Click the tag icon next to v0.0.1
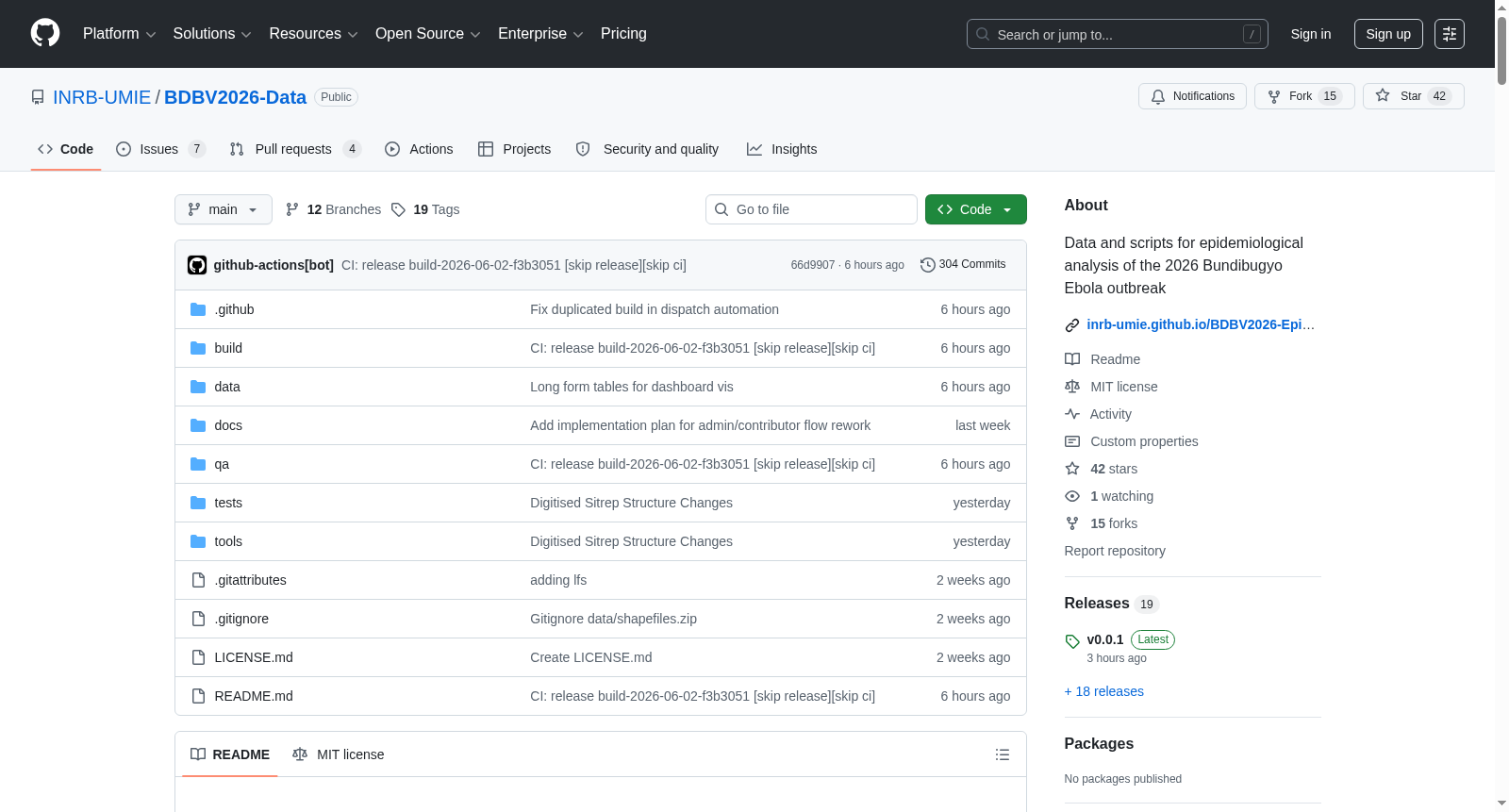This screenshot has width=1509, height=812. coord(1072,641)
